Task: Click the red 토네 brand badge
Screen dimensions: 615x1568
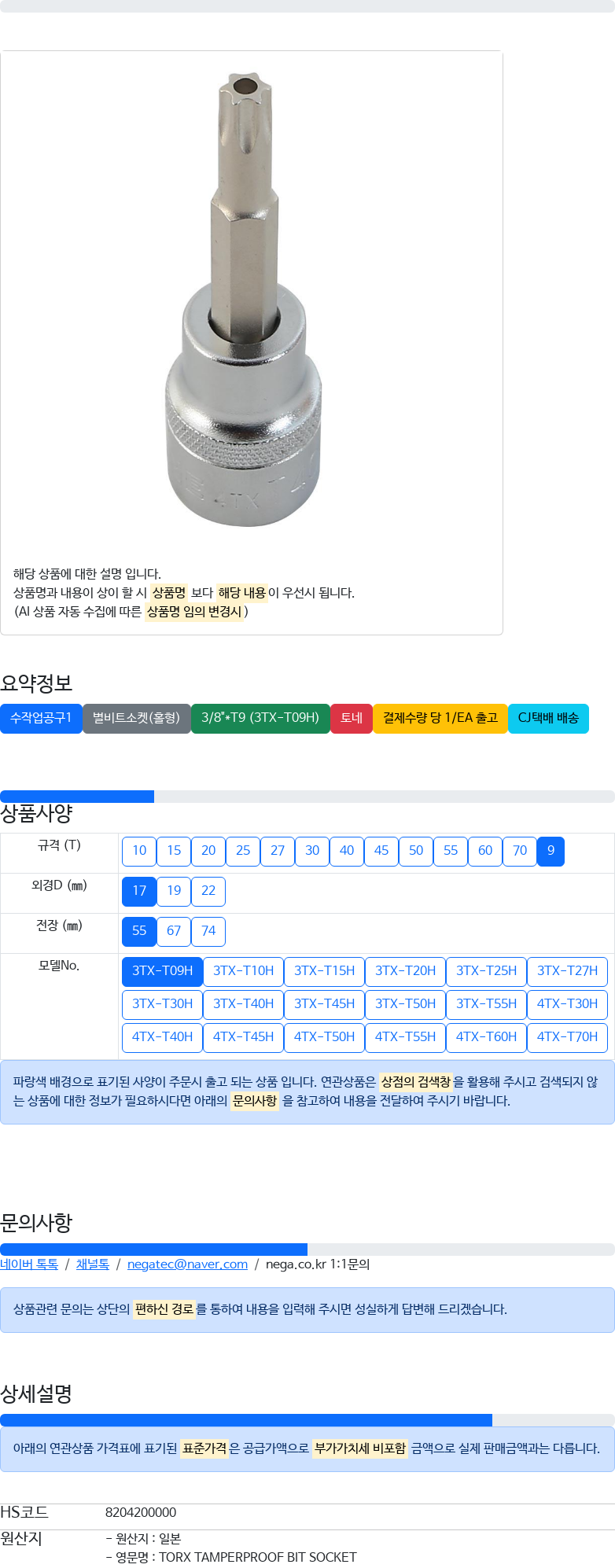Action: [352, 719]
